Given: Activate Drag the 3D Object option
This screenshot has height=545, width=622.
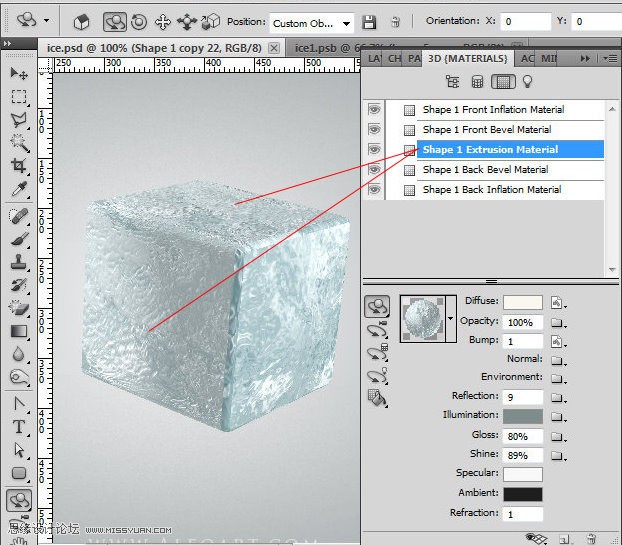Looking at the screenshot, I should (163, 22).
